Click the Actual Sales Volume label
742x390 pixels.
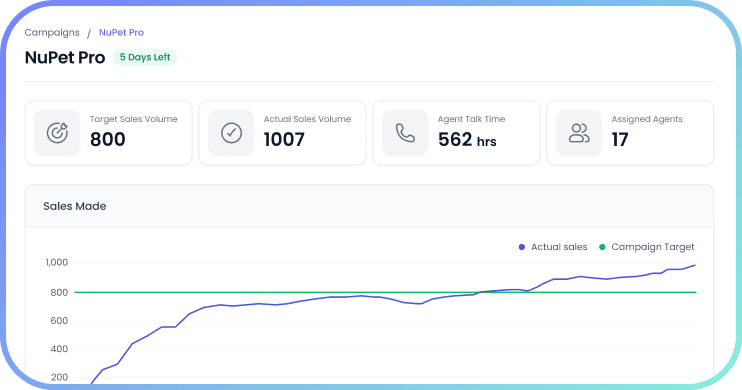coord(307,119)
